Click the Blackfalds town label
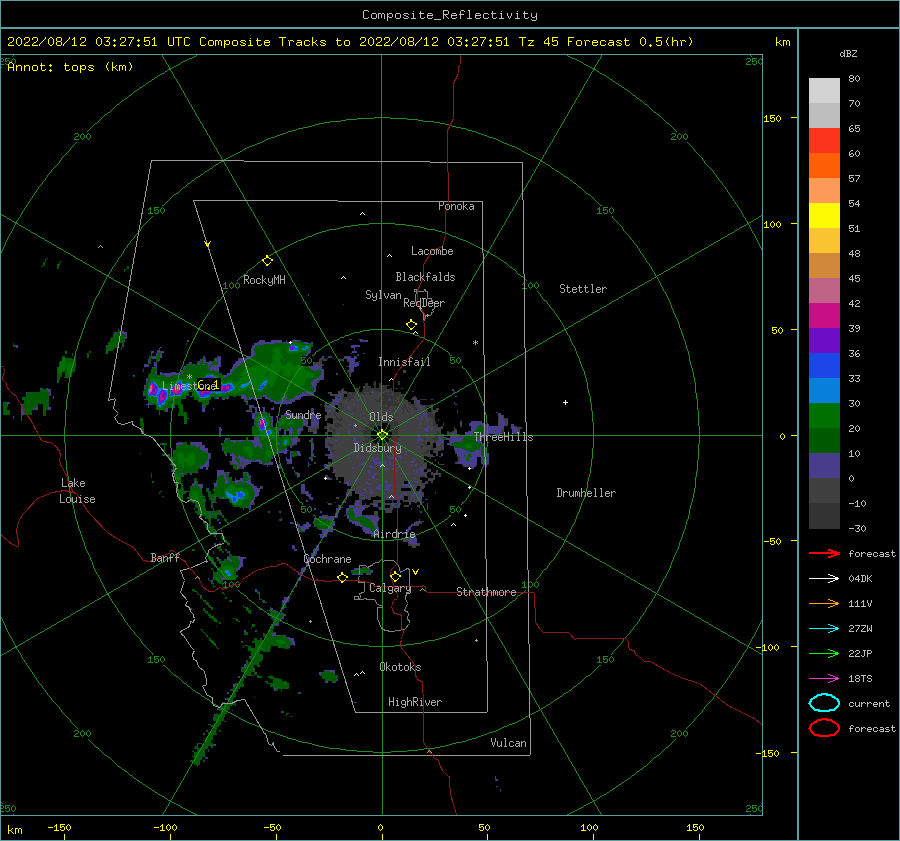Image resolution: width=900 pixels, height=841 pixels. (x=425, y=277)
